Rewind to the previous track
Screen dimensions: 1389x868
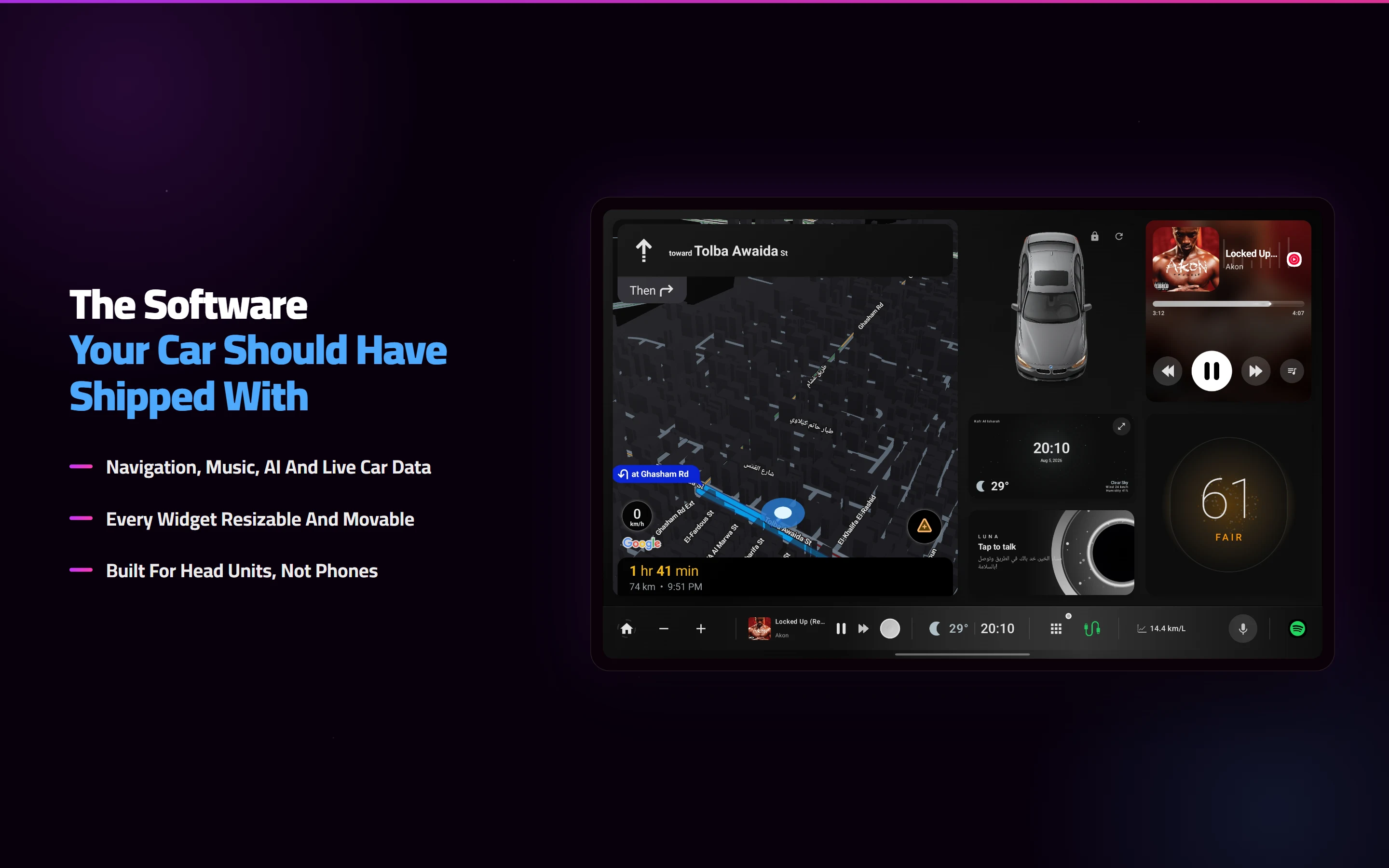[1168, 371]
